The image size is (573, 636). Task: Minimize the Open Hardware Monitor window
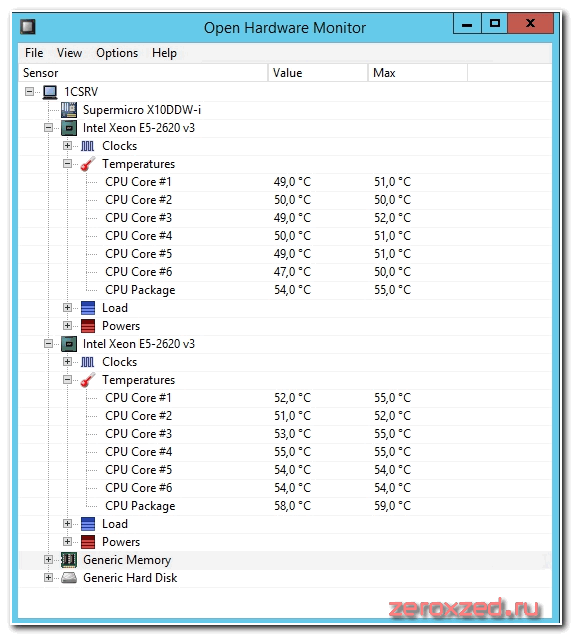[467, 24]
